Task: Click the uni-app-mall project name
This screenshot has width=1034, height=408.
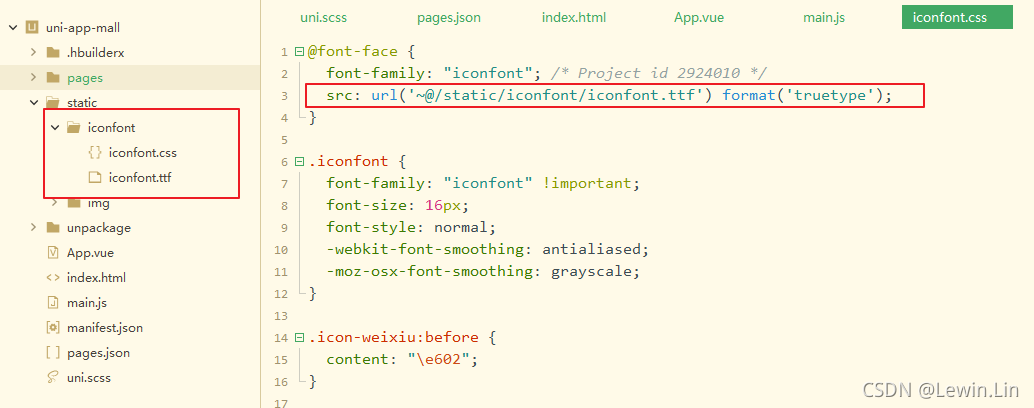Action: click(83, 28)
